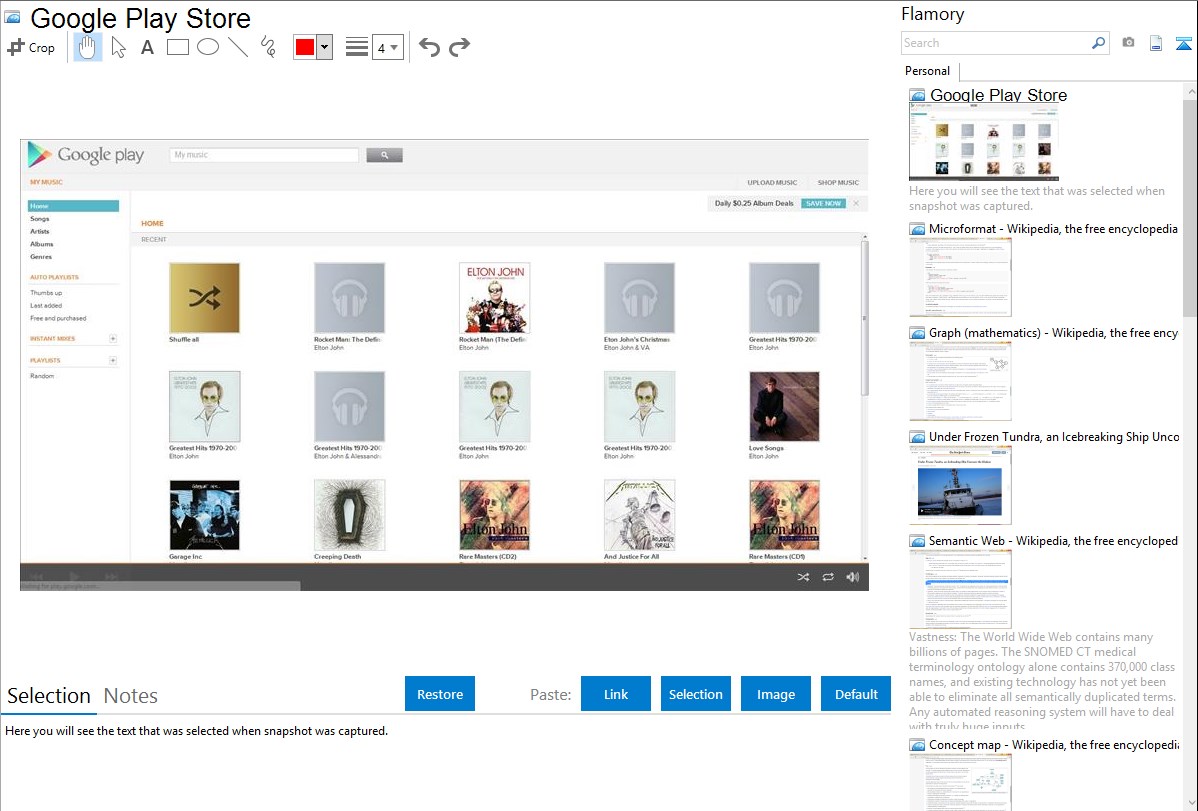The width and height of the screenshot is (1198, 811).
Task: Expand Instant Mixes with plus icon
Action: [x=113, y=339]
